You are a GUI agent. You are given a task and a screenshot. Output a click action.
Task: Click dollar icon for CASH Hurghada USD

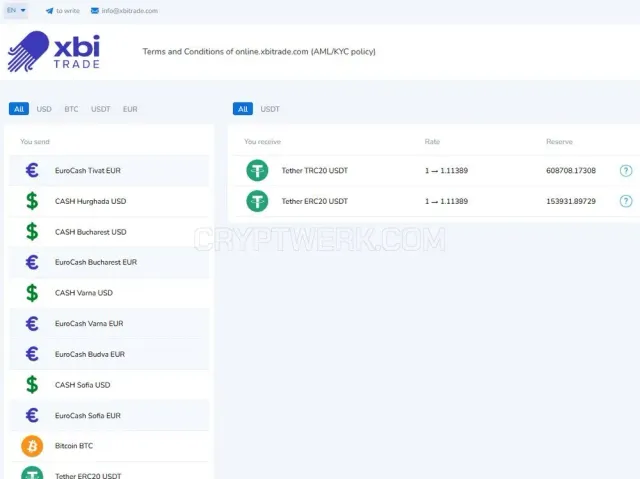[x=32, y=201]
